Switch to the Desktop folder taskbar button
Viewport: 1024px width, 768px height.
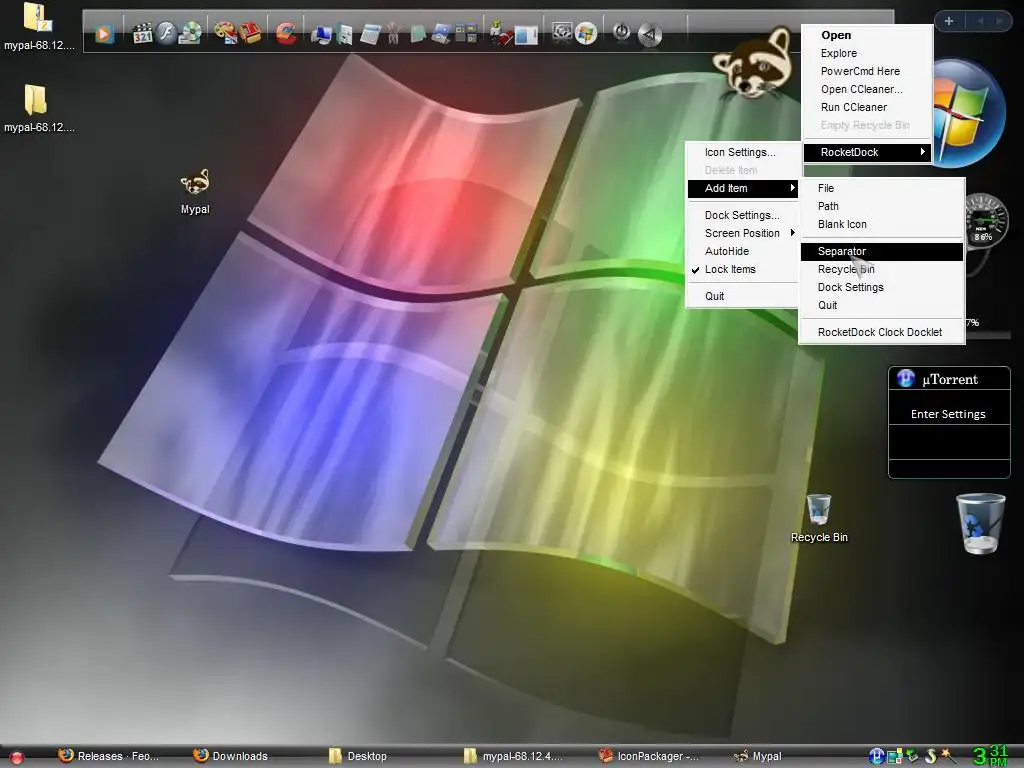coord(358,756)
